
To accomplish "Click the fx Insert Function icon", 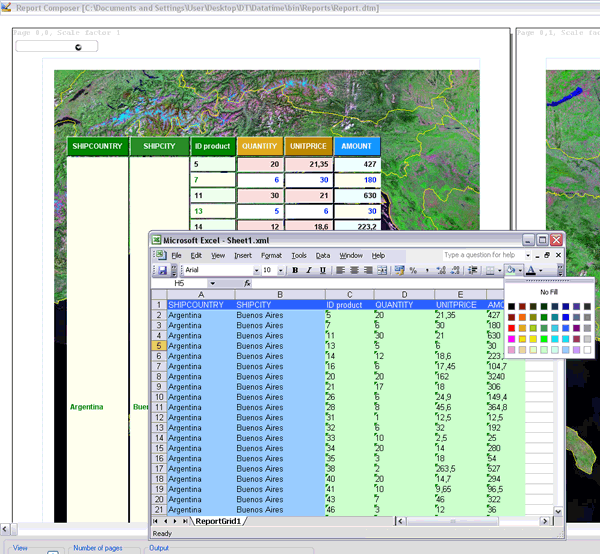I will [247, 283].
